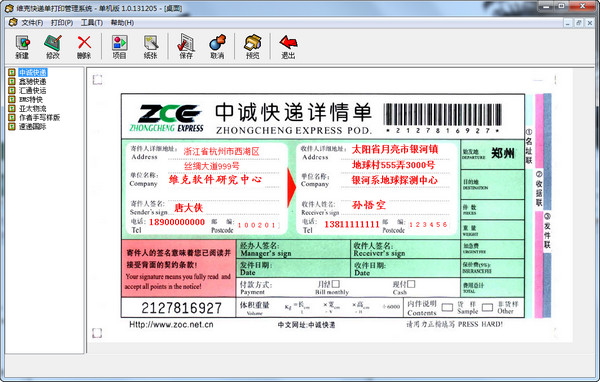Screen dimensions: 600x382
Task: Click the Other checkbox in Contents row
Action: point(487,307)
